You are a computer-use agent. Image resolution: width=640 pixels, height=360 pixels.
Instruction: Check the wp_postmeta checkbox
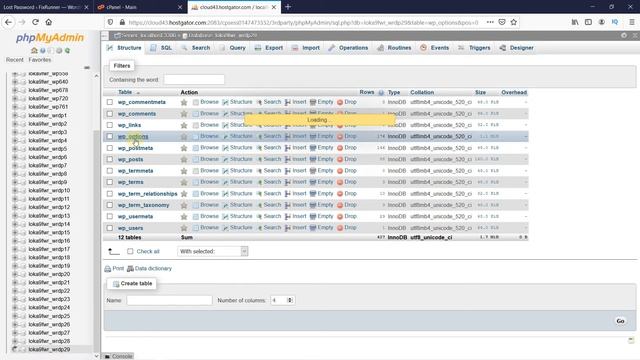110,148
